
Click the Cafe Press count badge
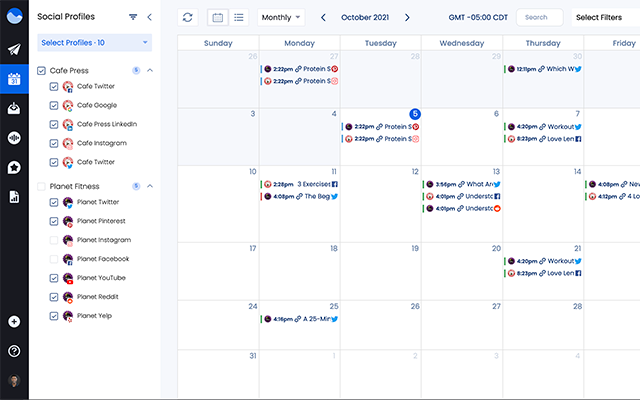(136, 71)
